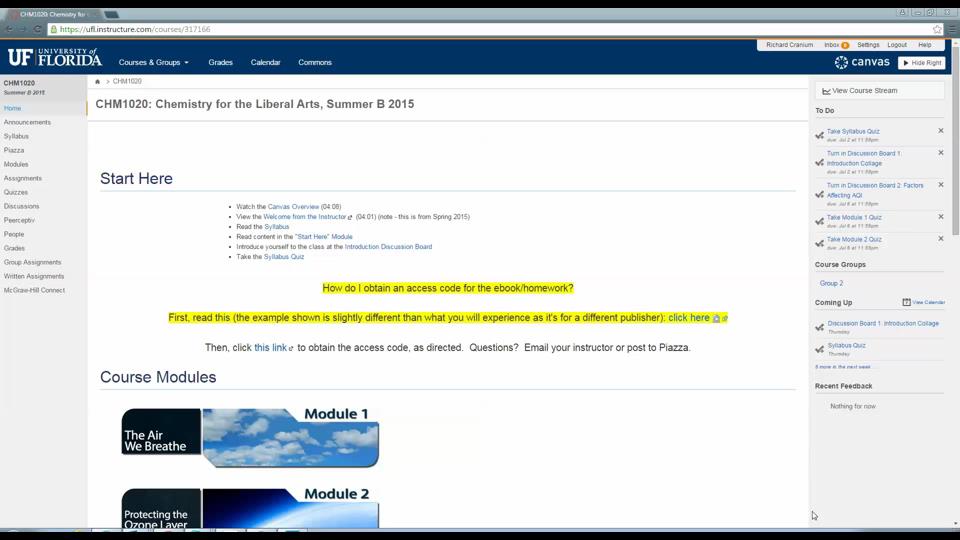Viewport: 960px width, 540px height.
Task: Click the Canvas logo in the header
Action: [x=862, y=62]
